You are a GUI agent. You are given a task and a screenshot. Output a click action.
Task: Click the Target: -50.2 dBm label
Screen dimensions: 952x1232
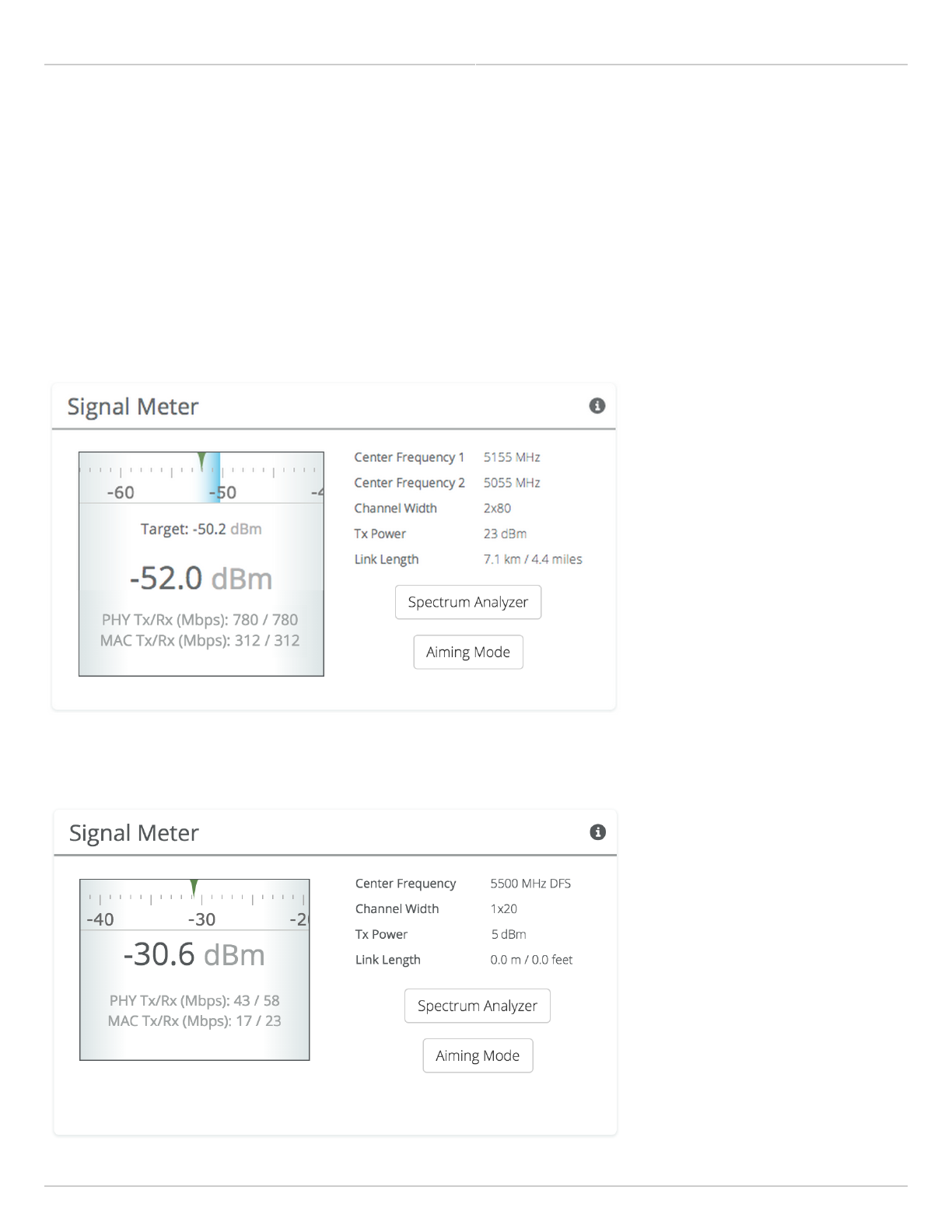(x=201, y=529)
